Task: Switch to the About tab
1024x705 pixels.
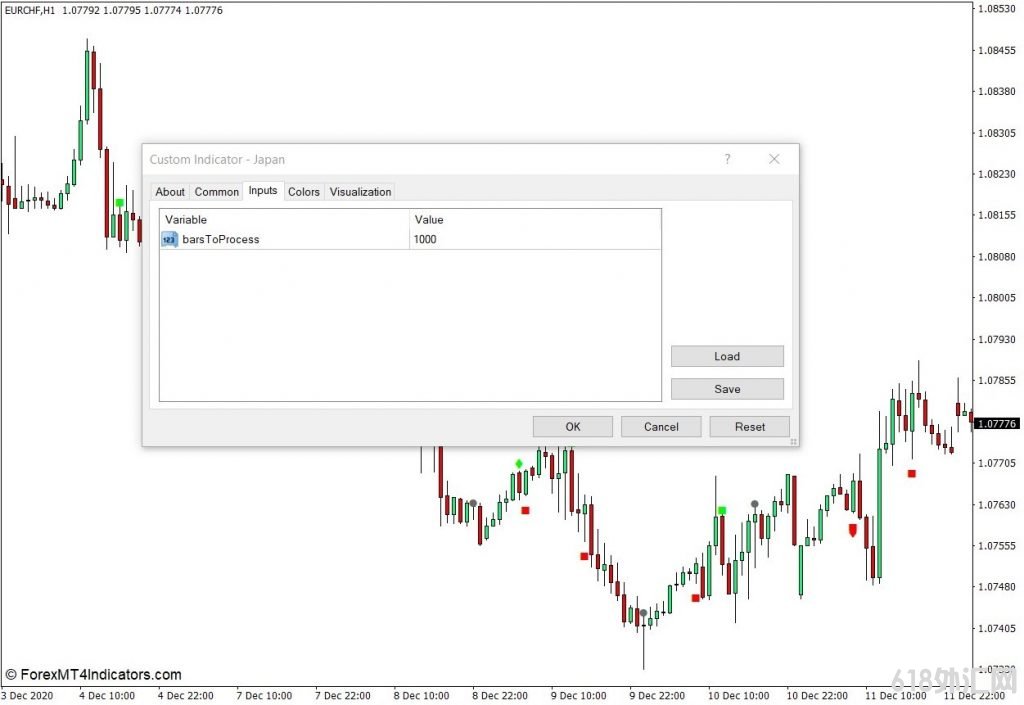Action: pos(170,192)
